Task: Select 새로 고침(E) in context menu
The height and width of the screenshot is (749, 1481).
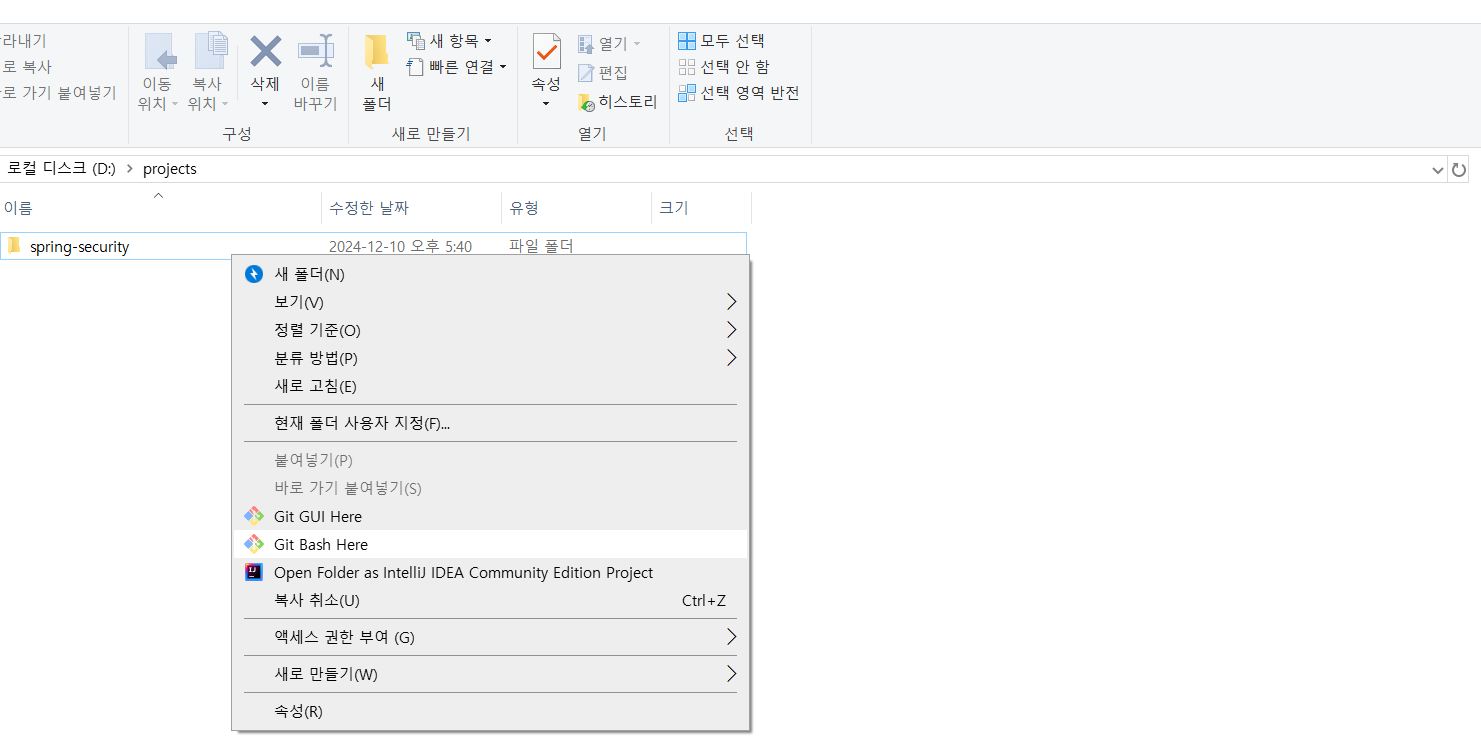Action: 490,386
